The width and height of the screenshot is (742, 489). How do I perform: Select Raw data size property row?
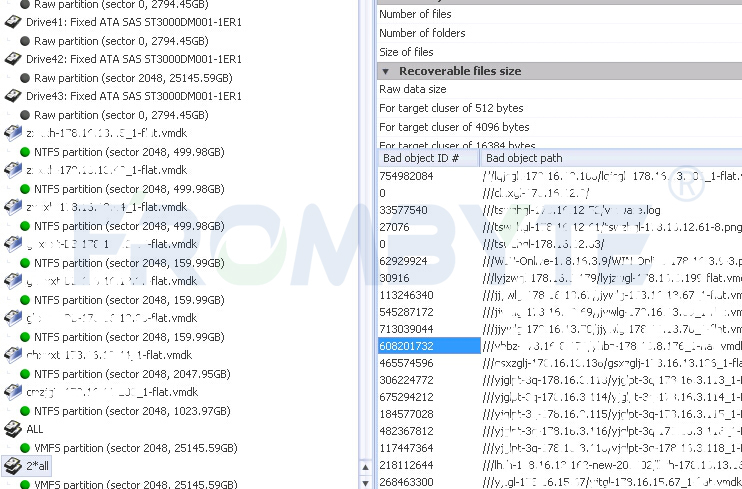pos(559,89)
